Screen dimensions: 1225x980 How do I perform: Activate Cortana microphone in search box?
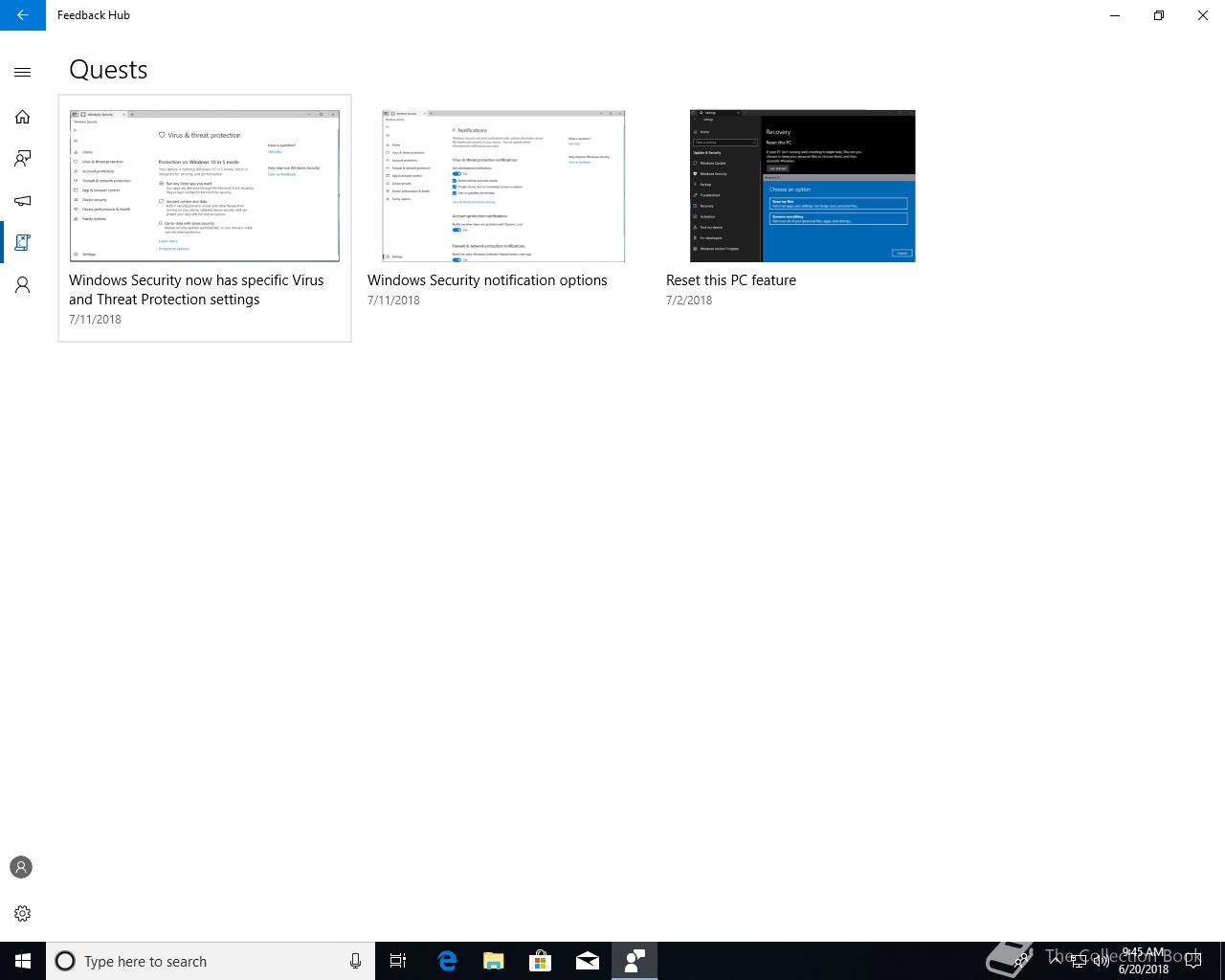355,961
